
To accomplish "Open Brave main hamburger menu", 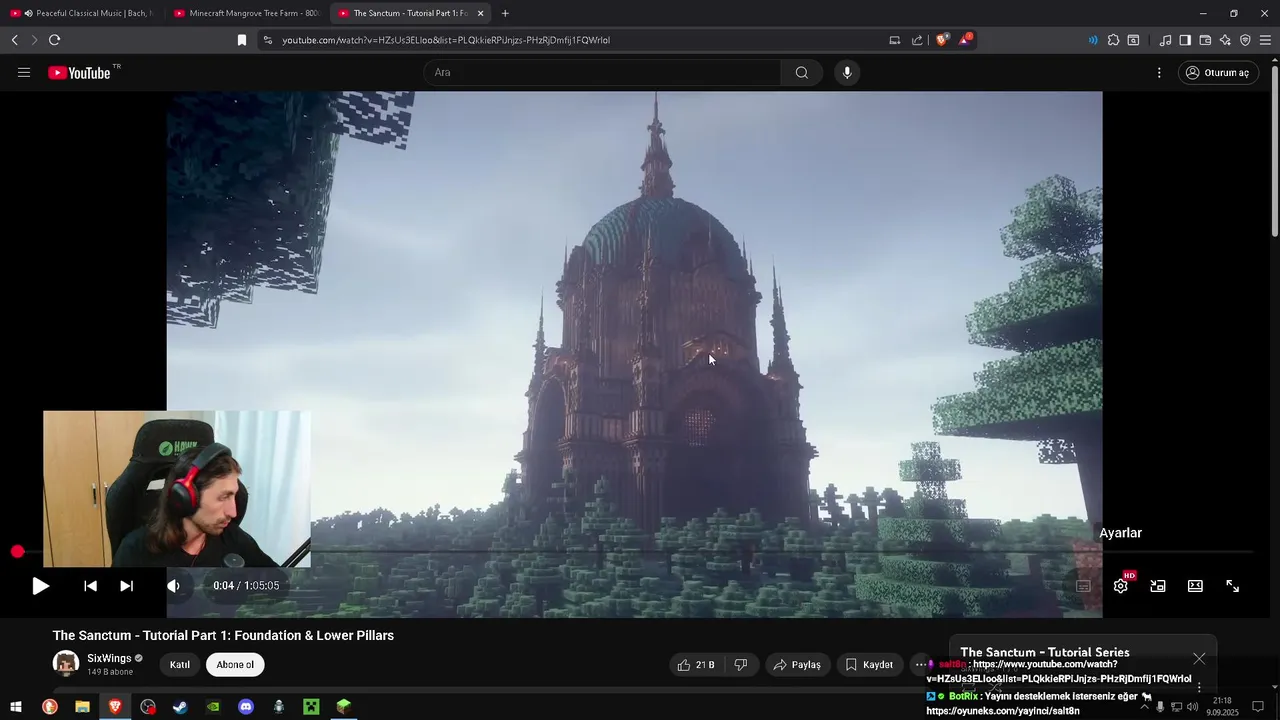I will tap(1265, 40).
